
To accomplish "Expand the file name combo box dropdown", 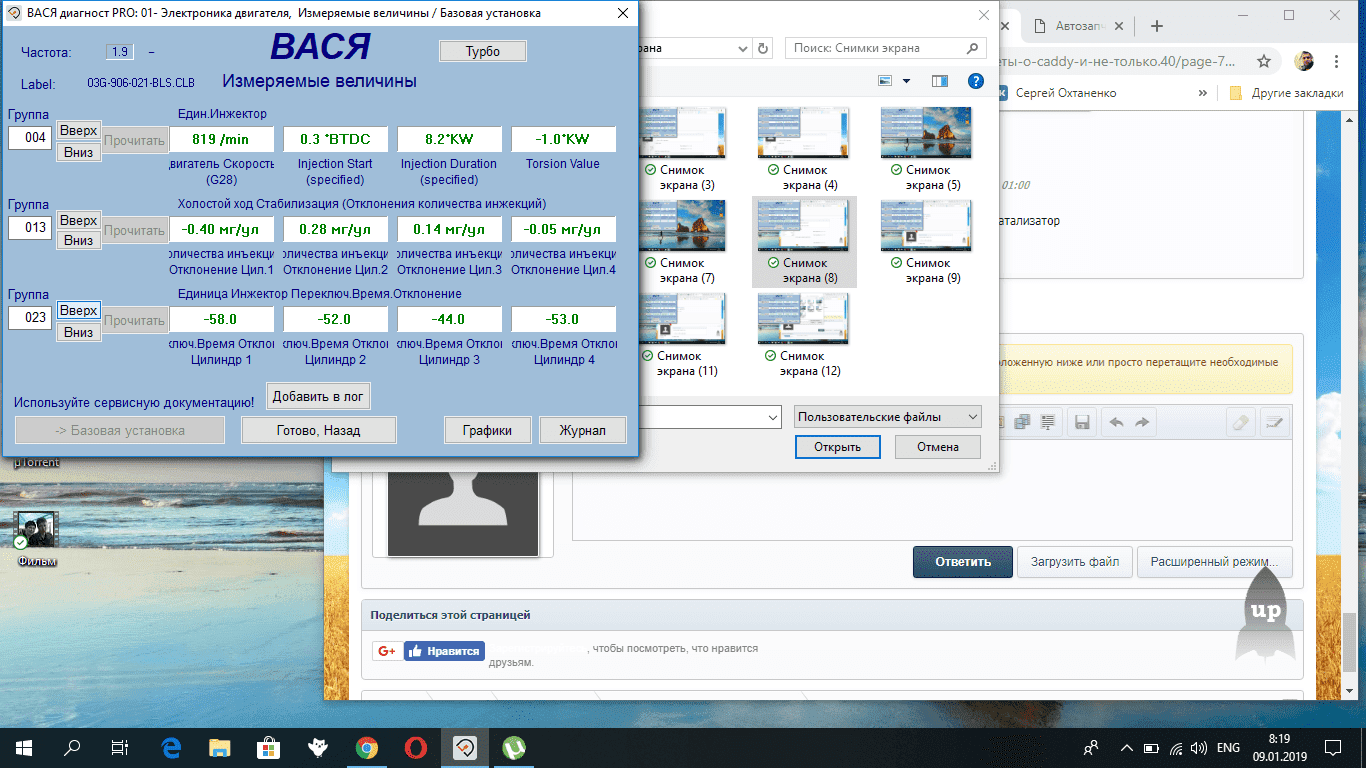I will click(770, 416).
